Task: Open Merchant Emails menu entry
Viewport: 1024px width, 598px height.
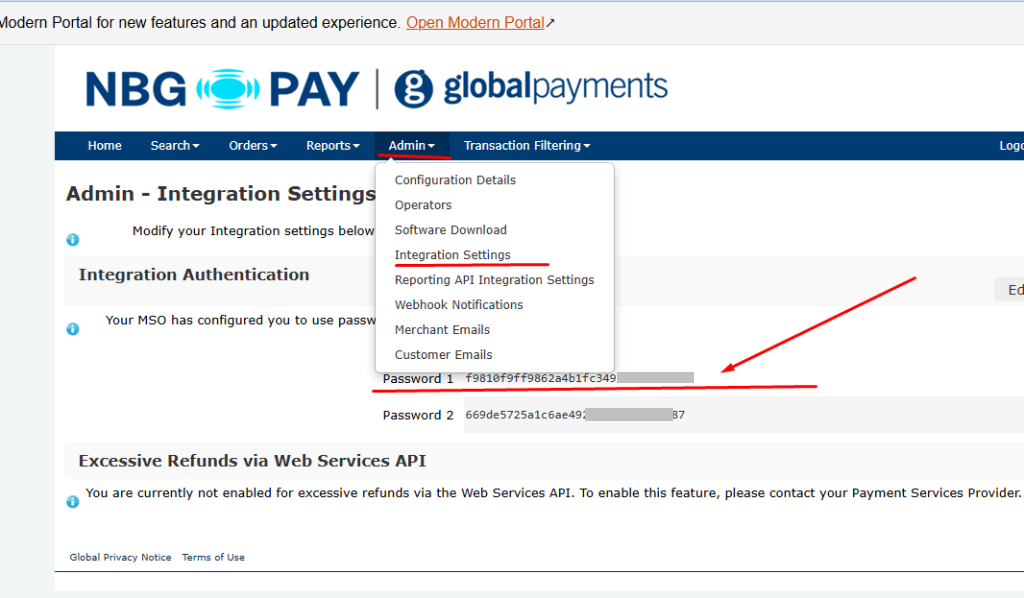Action: pyautogui.click(x=442, y=330)
